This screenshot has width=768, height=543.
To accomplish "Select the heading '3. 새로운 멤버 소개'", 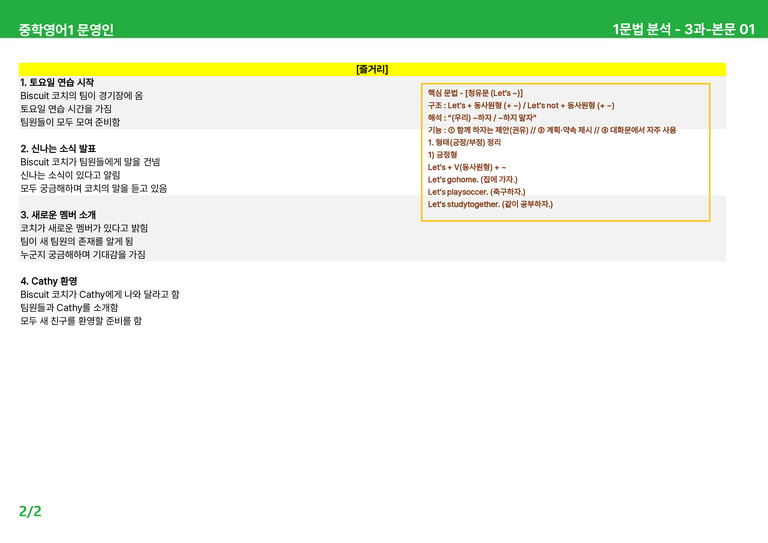I will (x=58, y=214).
